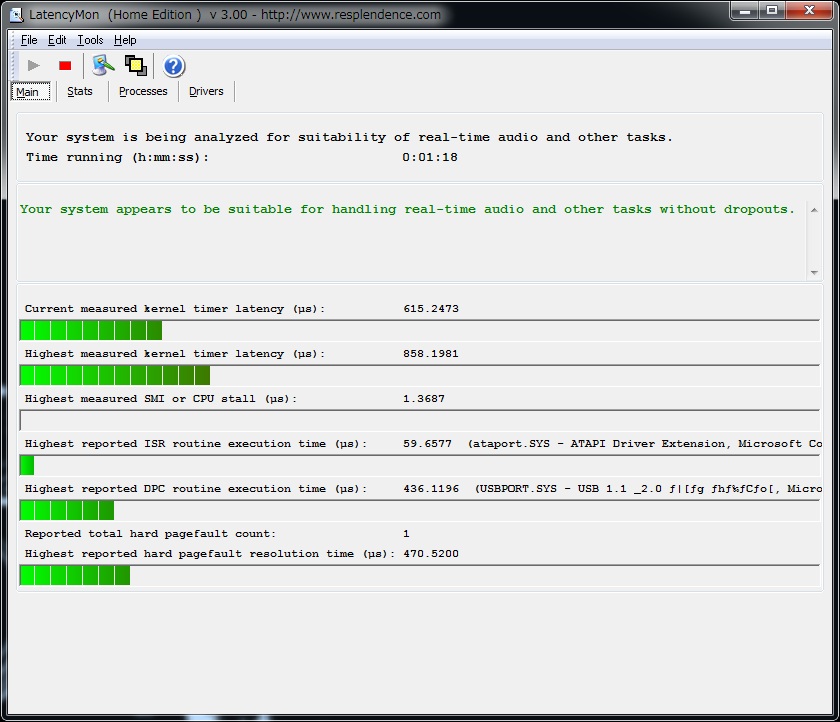
Task: Select the Main tab
Action: [x=28, y=92]
